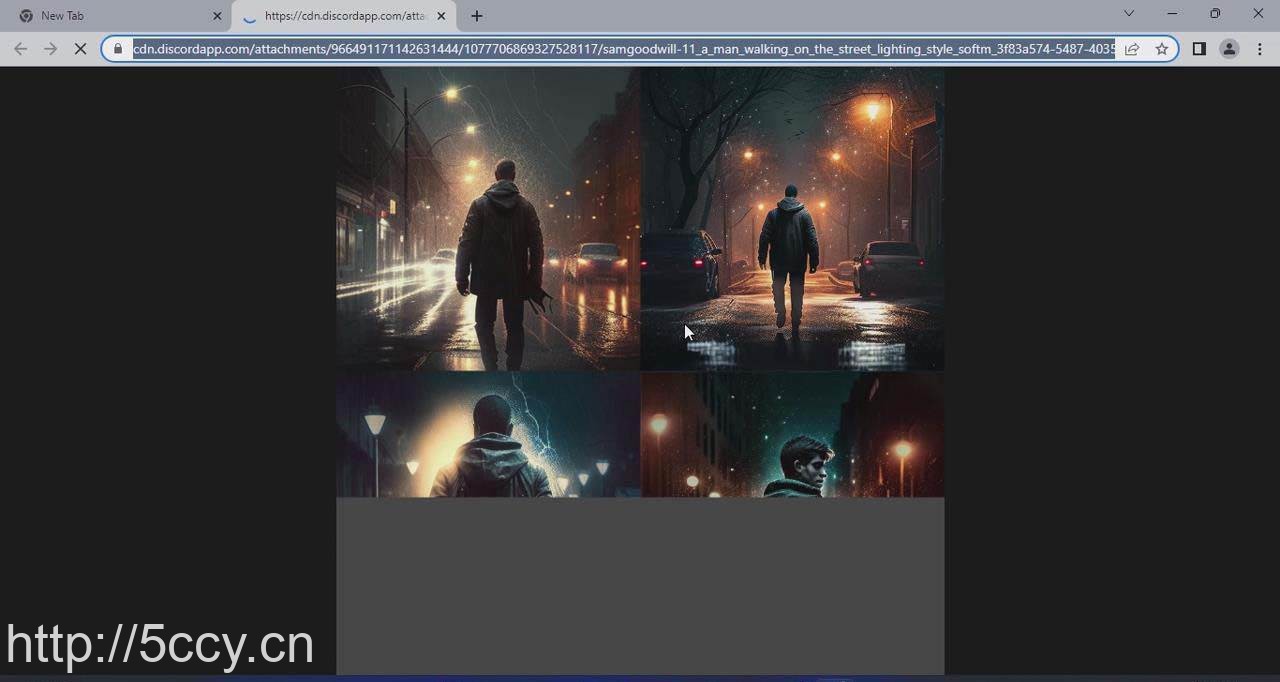
Task: Restore down the browser window
Action: pyautogui.click(x=1215, y=14)
